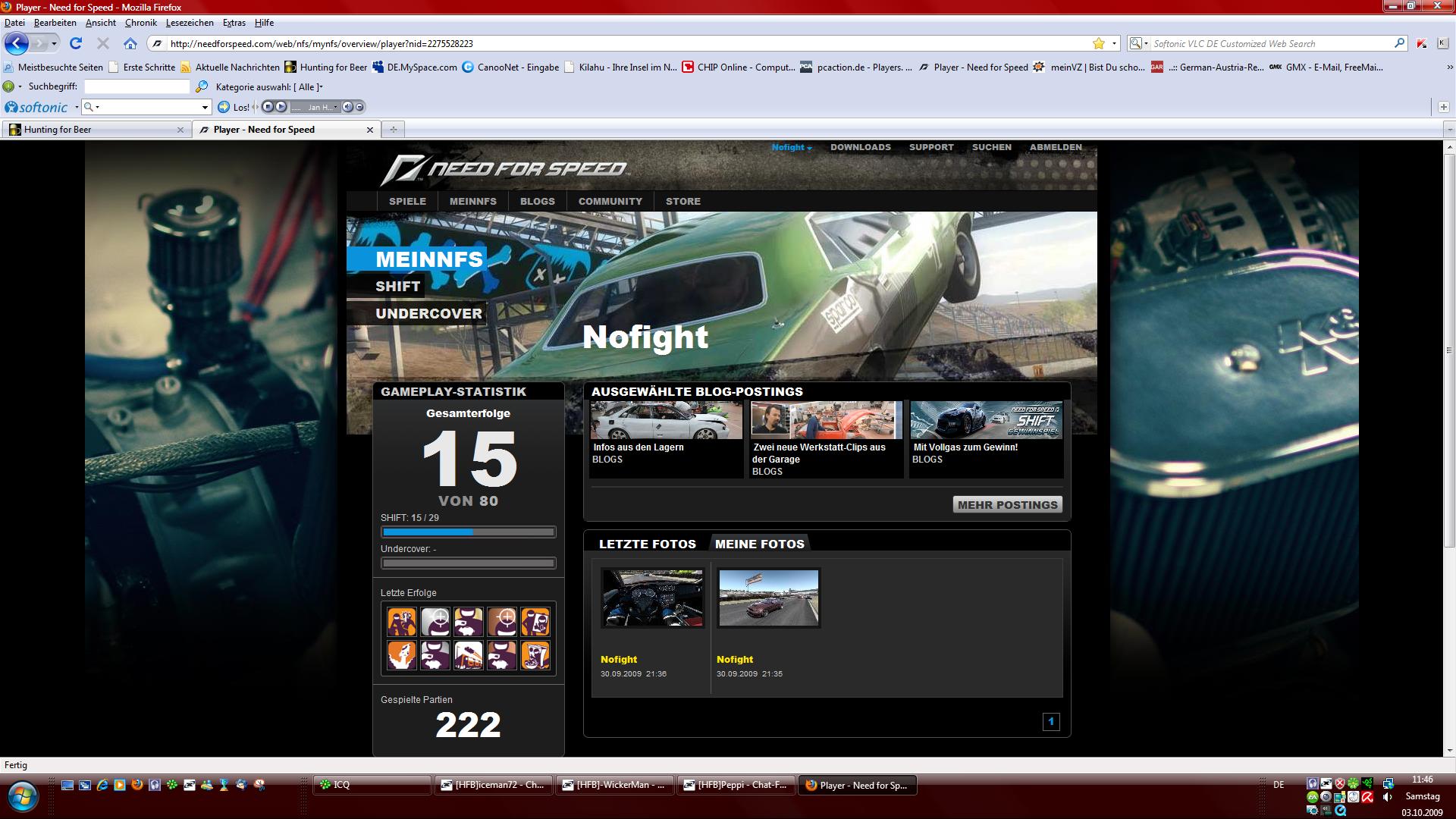Viewport: 1456px width, 819px height.
Task: Select the first orange achievement badge
Action: pyautogui.click(x=401, y=622)
